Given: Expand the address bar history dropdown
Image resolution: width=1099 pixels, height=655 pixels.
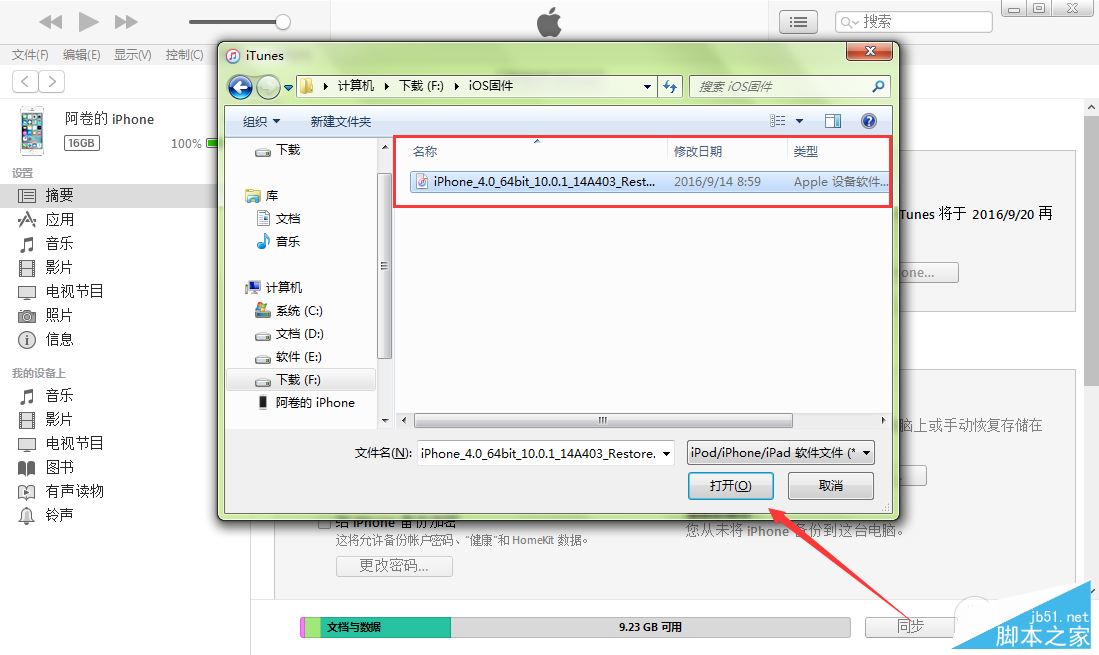Looking at the screenshot, I should tap(647, 87).
